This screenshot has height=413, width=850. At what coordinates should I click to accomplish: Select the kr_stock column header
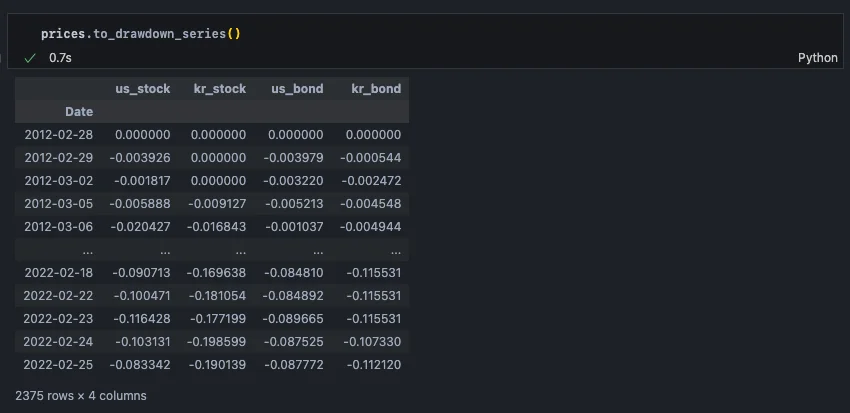click(219, 89)
